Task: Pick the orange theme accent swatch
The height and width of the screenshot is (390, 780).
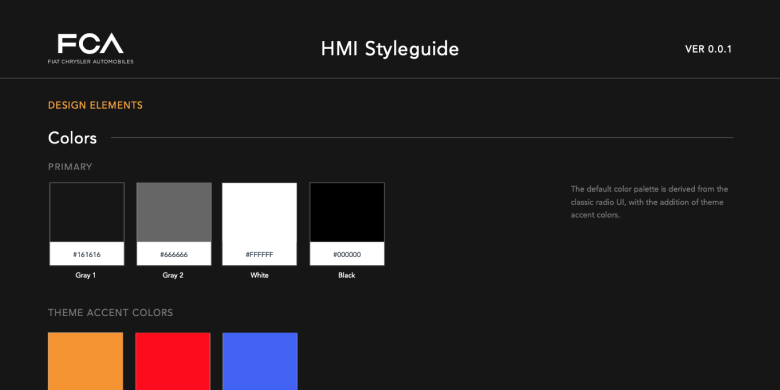Action: tap(86, 361)
